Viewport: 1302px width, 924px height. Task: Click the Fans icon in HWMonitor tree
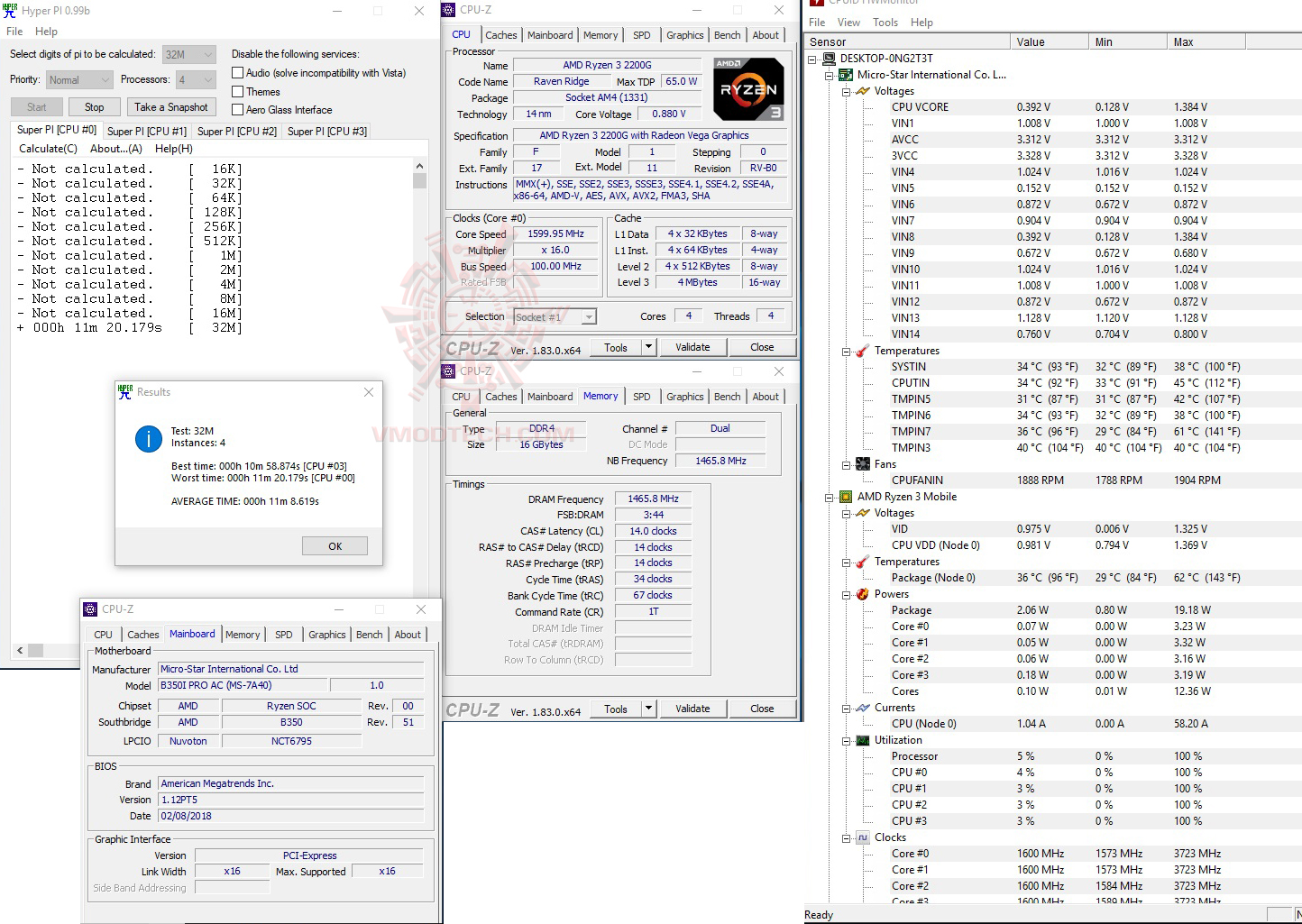pyautogui.click(x=863, y=464)
